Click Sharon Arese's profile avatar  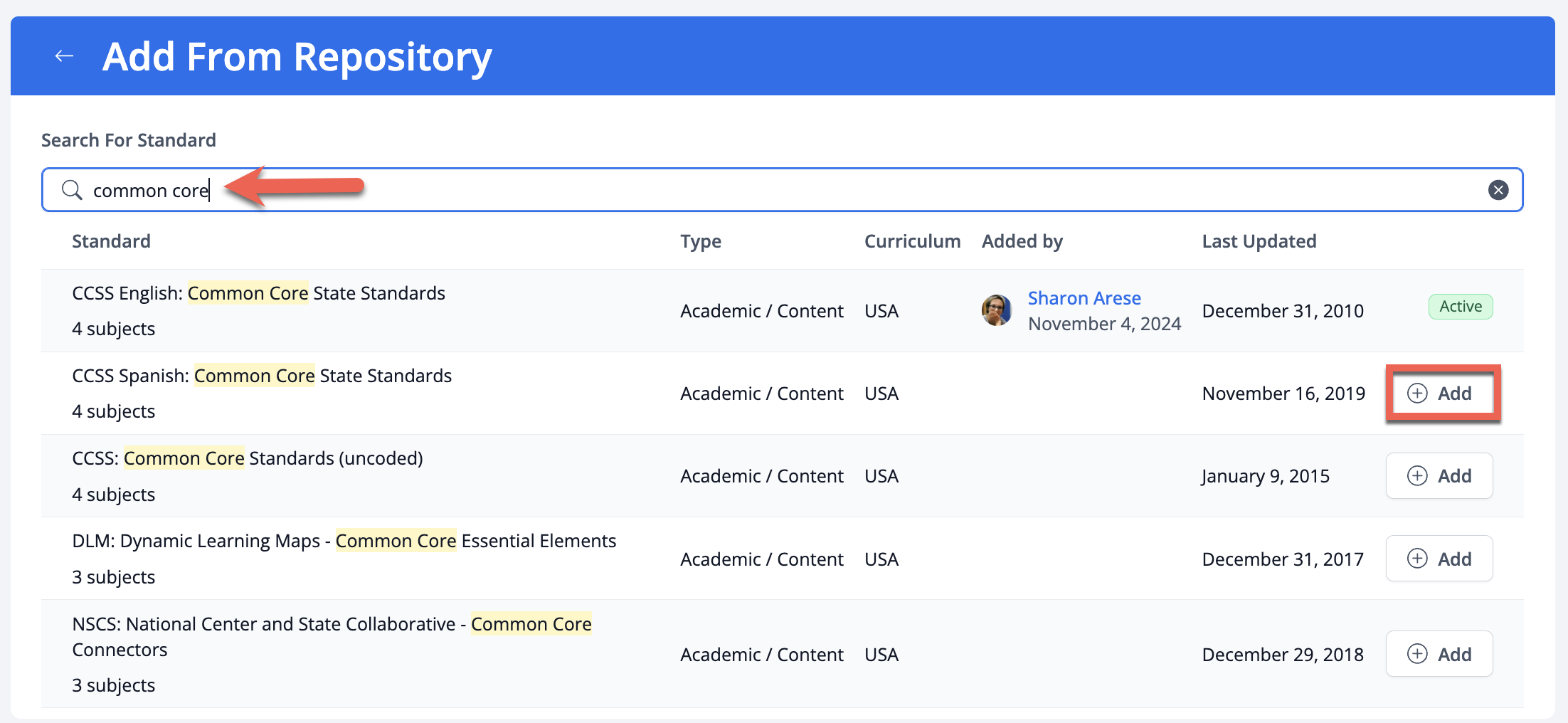click(996, 310)
